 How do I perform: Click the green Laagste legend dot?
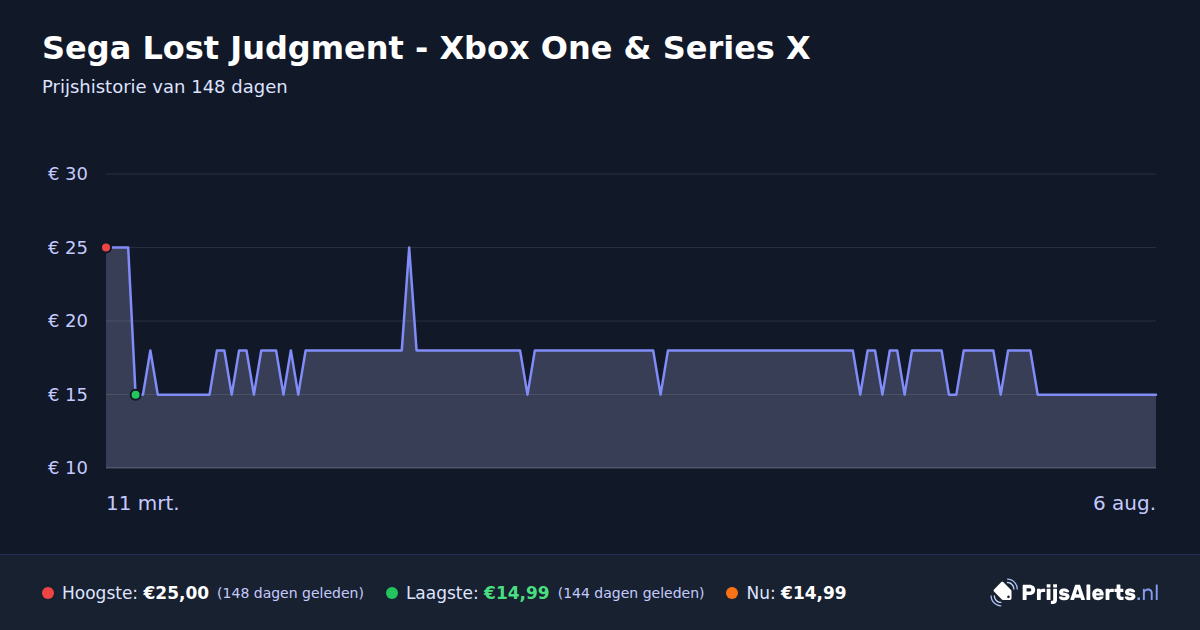point(392,593)
